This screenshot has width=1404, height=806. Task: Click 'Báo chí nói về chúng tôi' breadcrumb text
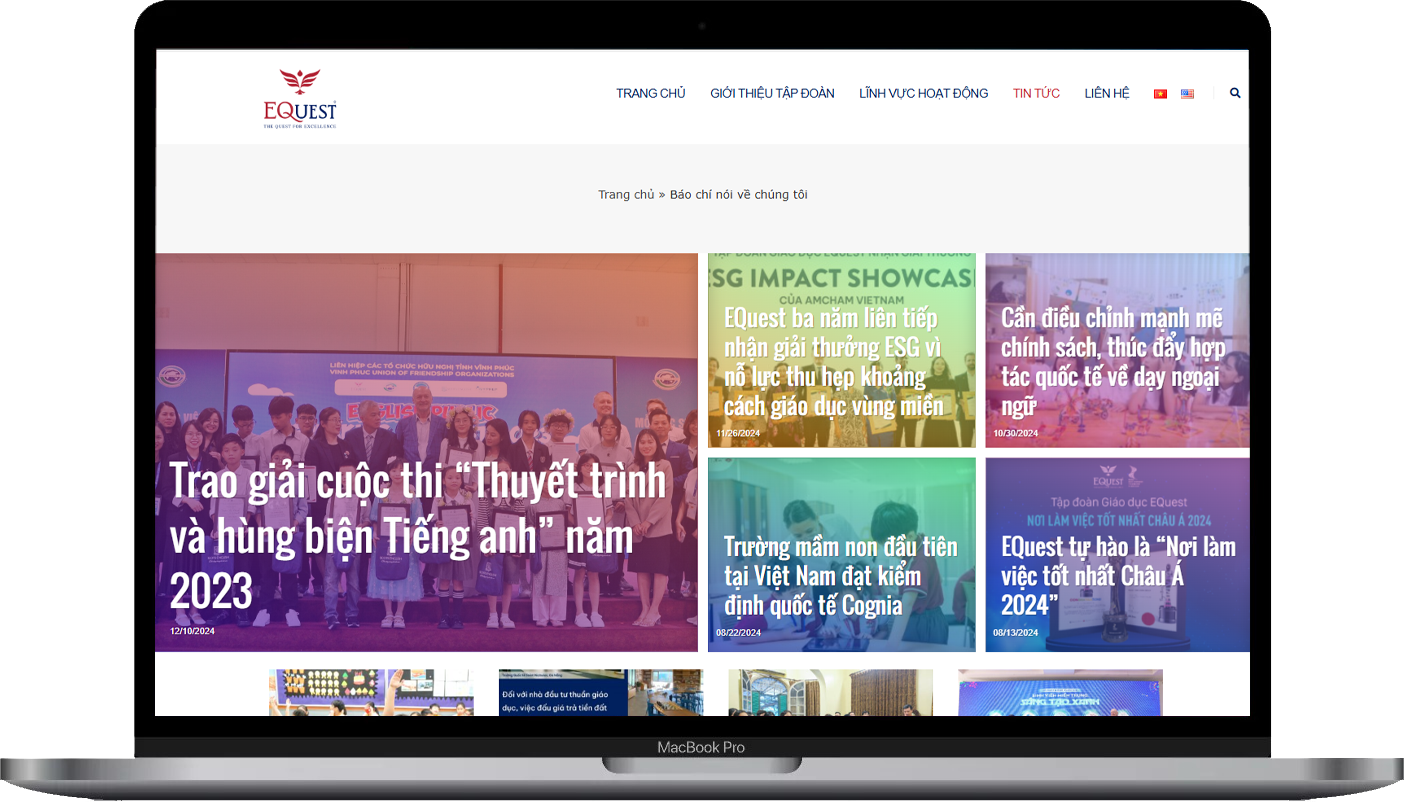coord(739,195)
